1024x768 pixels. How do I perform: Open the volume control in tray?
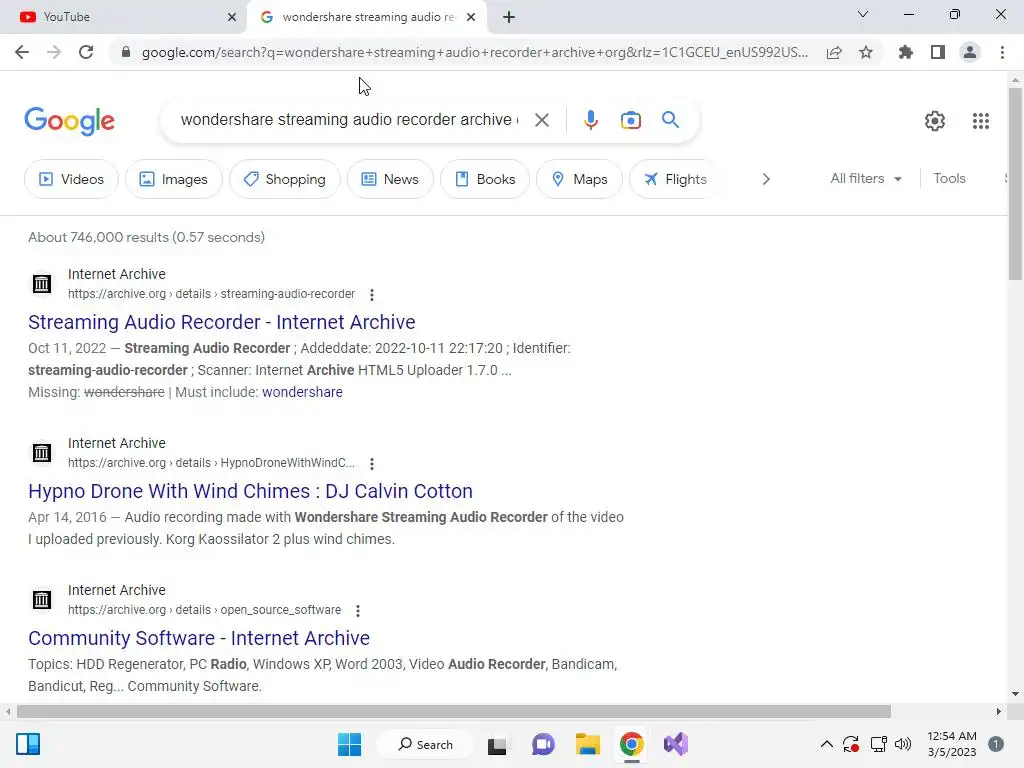pyautogui.click(x=903, y=744)
